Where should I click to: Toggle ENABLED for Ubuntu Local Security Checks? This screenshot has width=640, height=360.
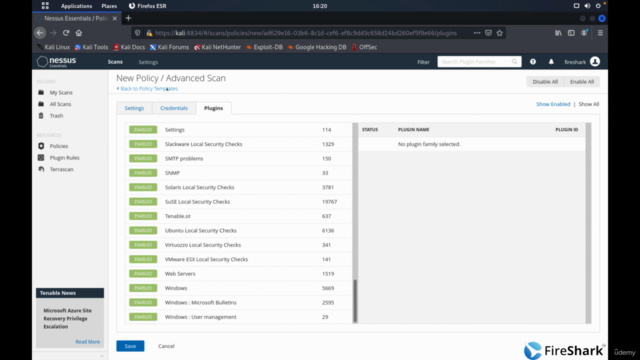tap(143, 230)
